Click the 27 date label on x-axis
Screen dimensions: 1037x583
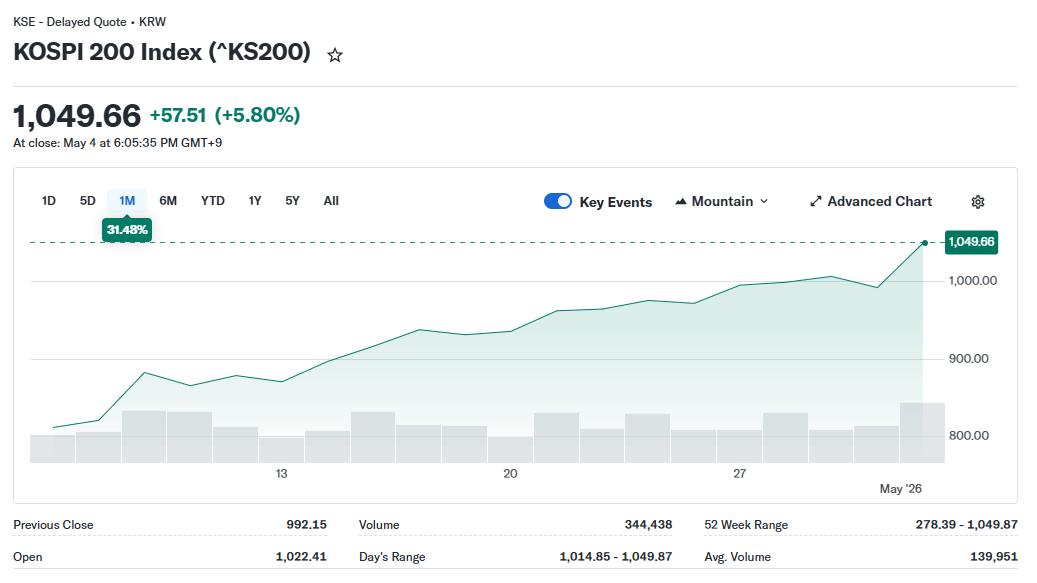tap(739, 473)
